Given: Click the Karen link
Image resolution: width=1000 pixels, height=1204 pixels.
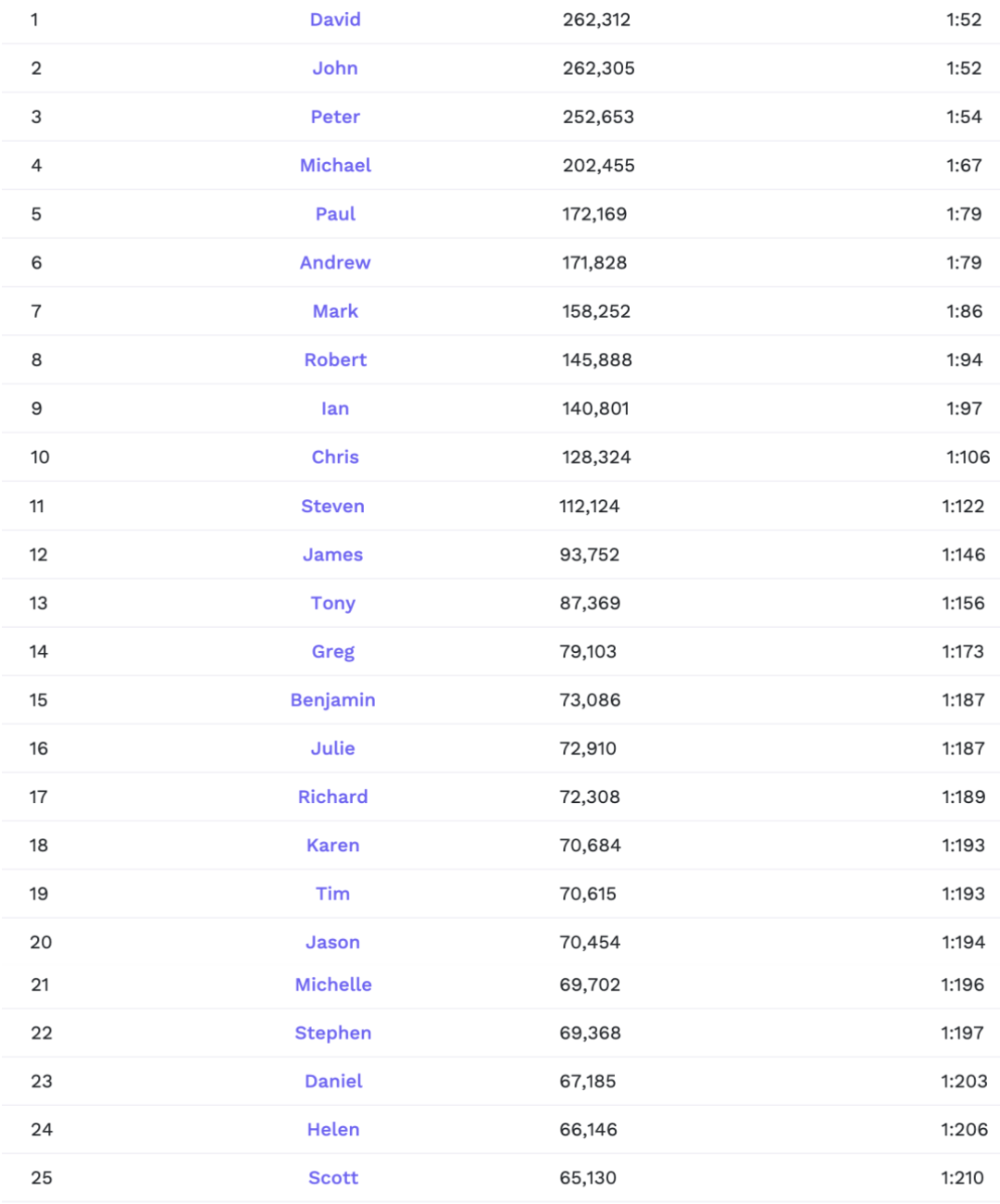Looking at the screenshot, I should pos(332,846).
